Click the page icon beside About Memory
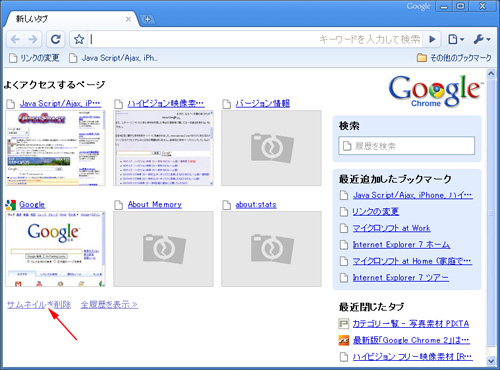 tap(118, 205)
